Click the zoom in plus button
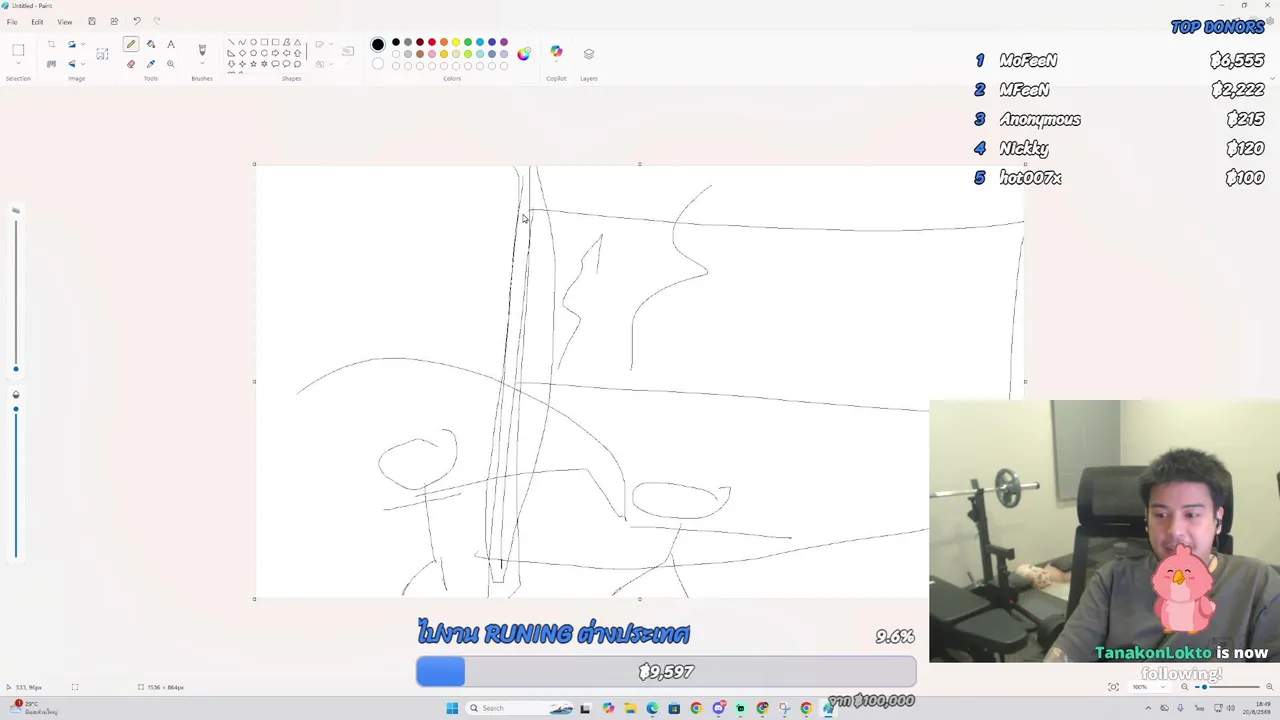 1269,687
